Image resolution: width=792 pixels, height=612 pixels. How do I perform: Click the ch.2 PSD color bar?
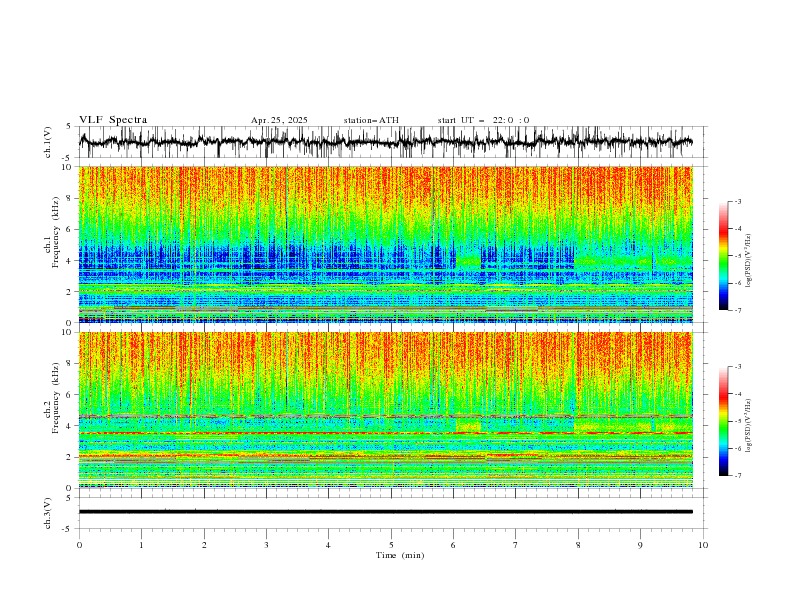point(723,421)
